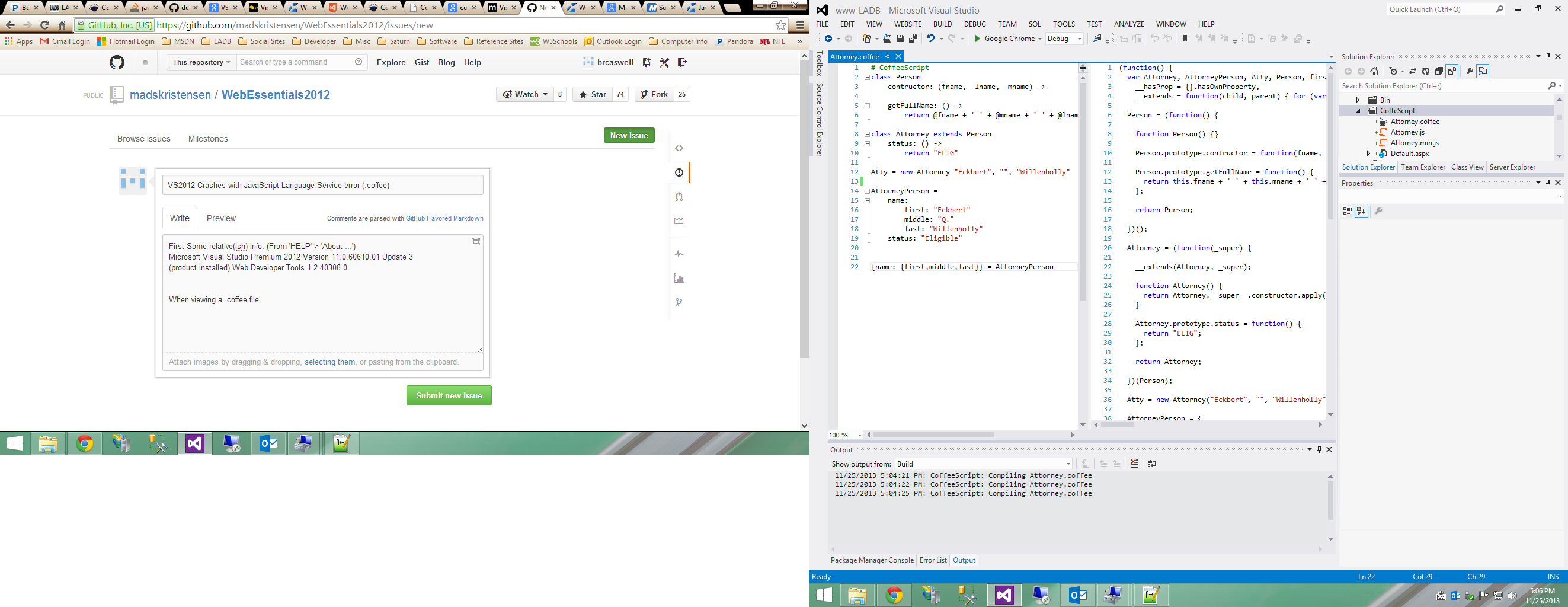Image resolution: width=1568 pixels, height=607 pixels.
Task: Click Home icon in Solution Explorer toolbar
Action: tap(1374, 71)
